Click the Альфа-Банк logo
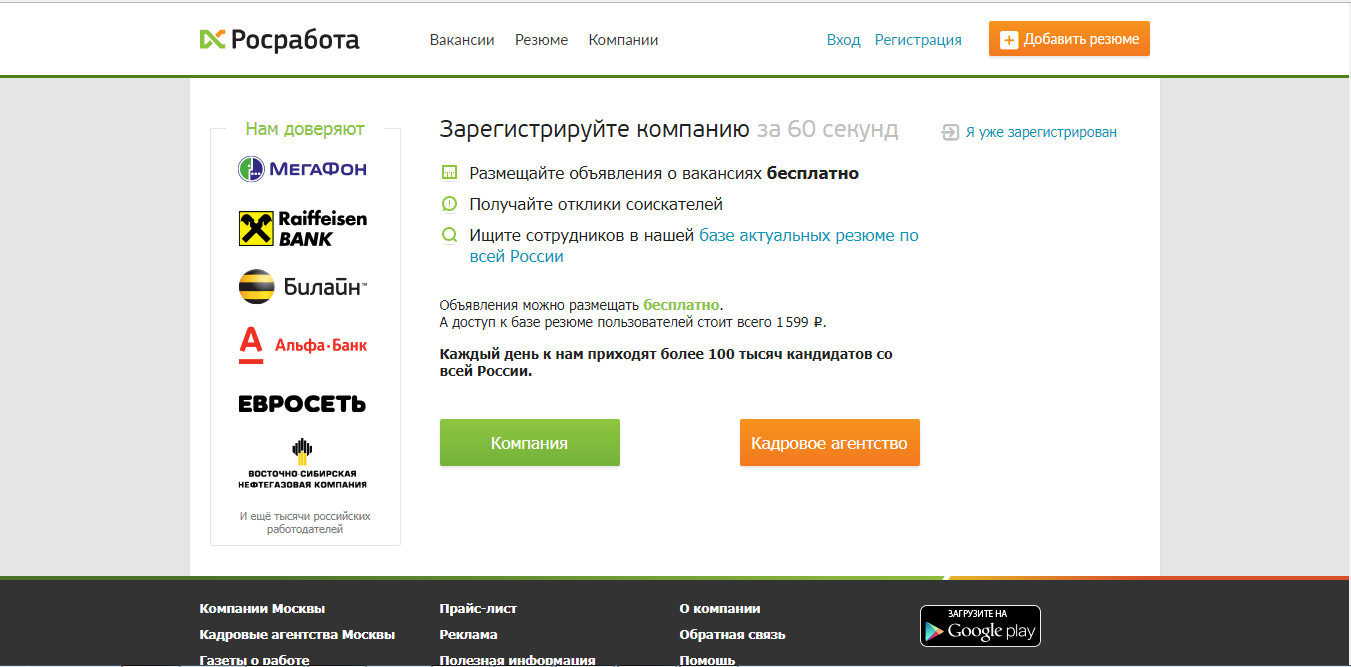The height and width of the screenshot is (667, 1351). 303,342
